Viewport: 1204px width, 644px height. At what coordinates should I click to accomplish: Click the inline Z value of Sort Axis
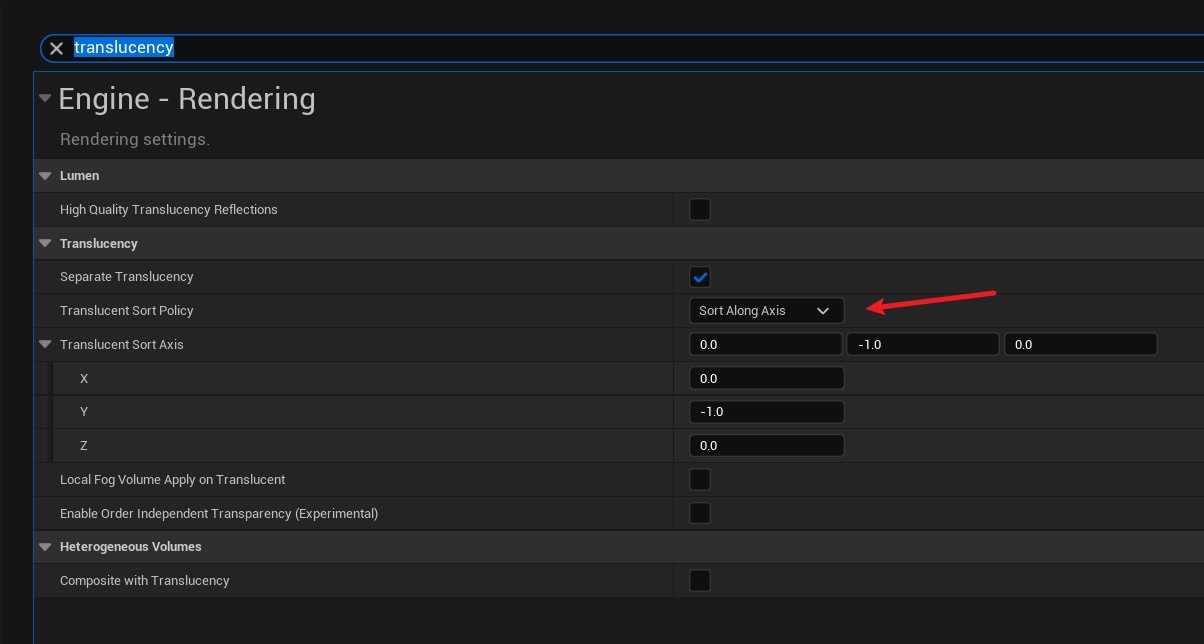tap(1080, 345)
